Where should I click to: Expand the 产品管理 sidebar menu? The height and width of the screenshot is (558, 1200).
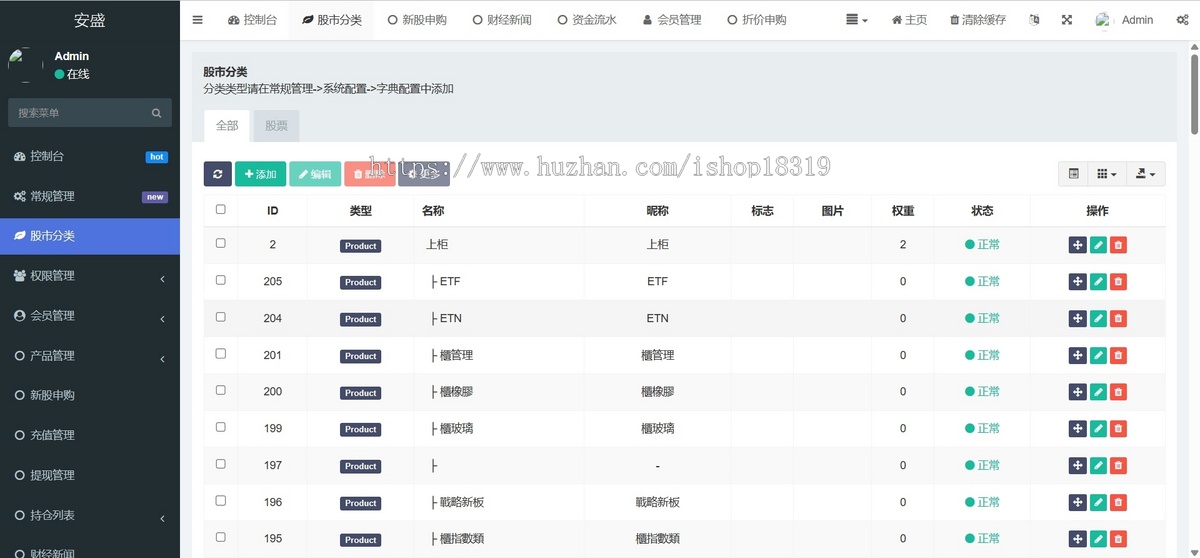pos(90,356)
